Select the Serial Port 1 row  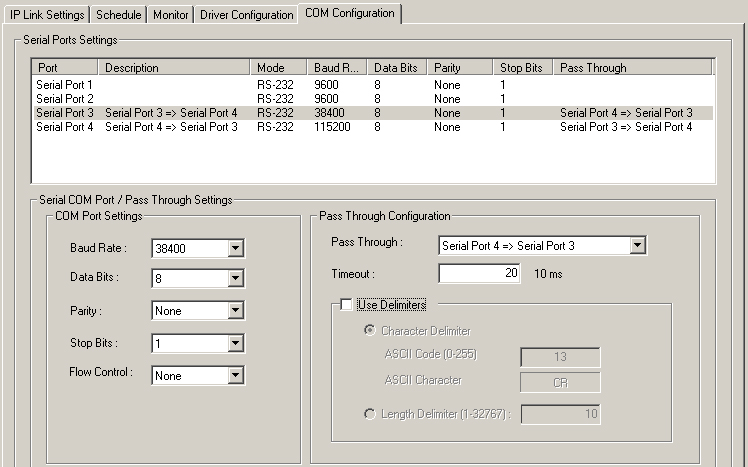click(x=64, y=86)
